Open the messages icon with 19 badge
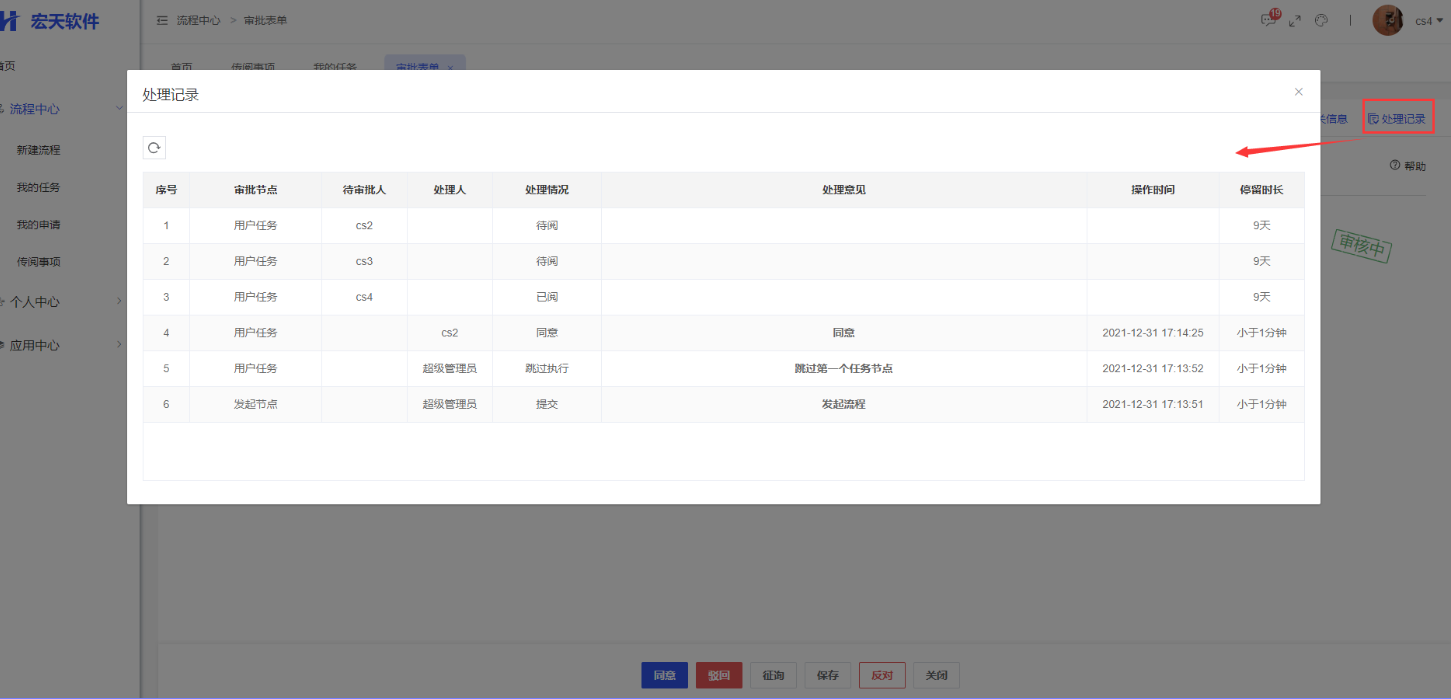 pos(1269,20)
